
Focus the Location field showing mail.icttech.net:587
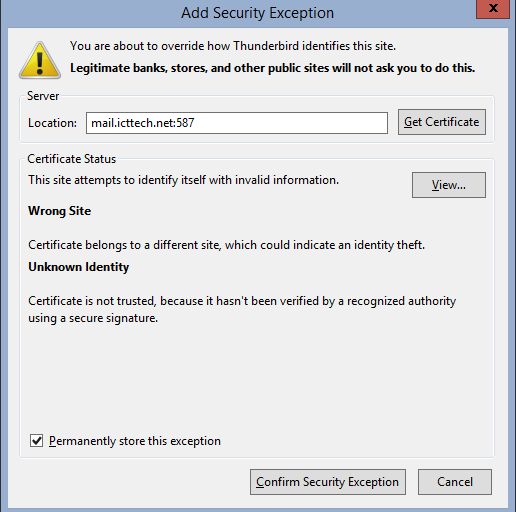[x=237, y=123]
